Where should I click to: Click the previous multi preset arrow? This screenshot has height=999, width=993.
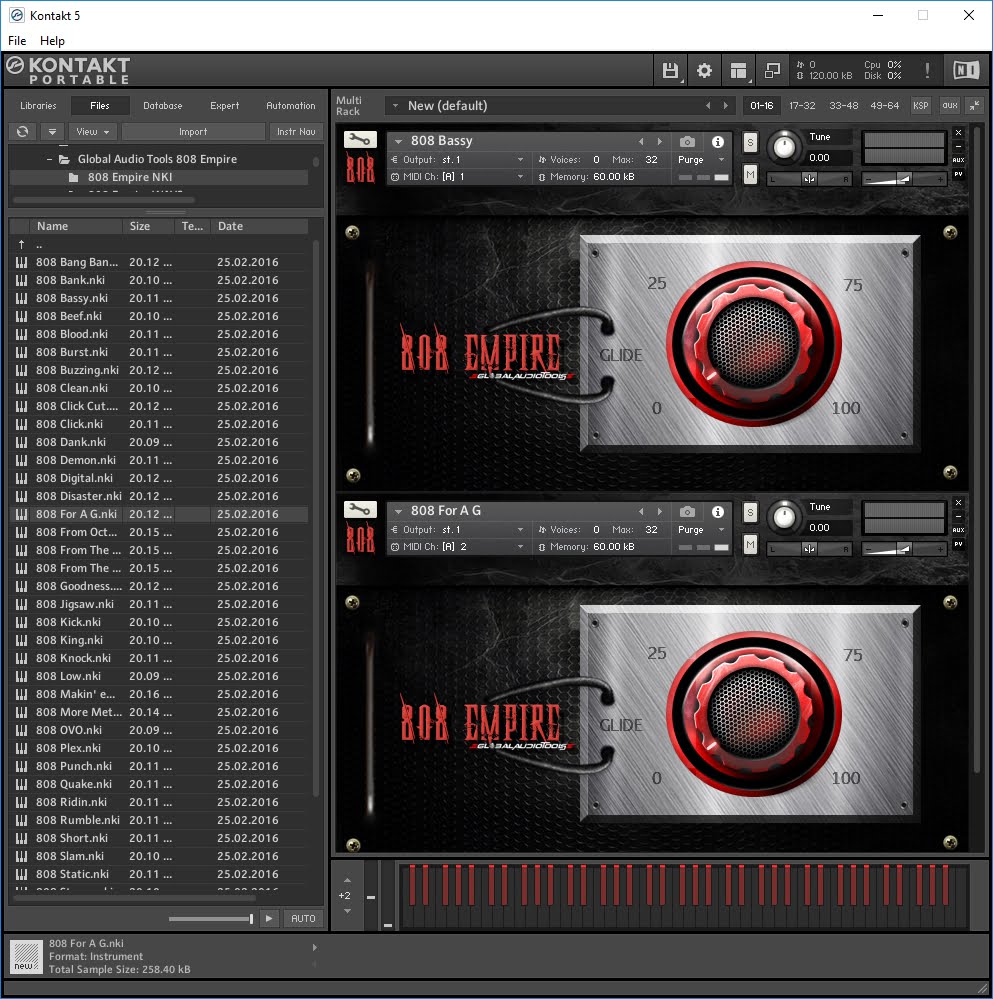point(708,106)
